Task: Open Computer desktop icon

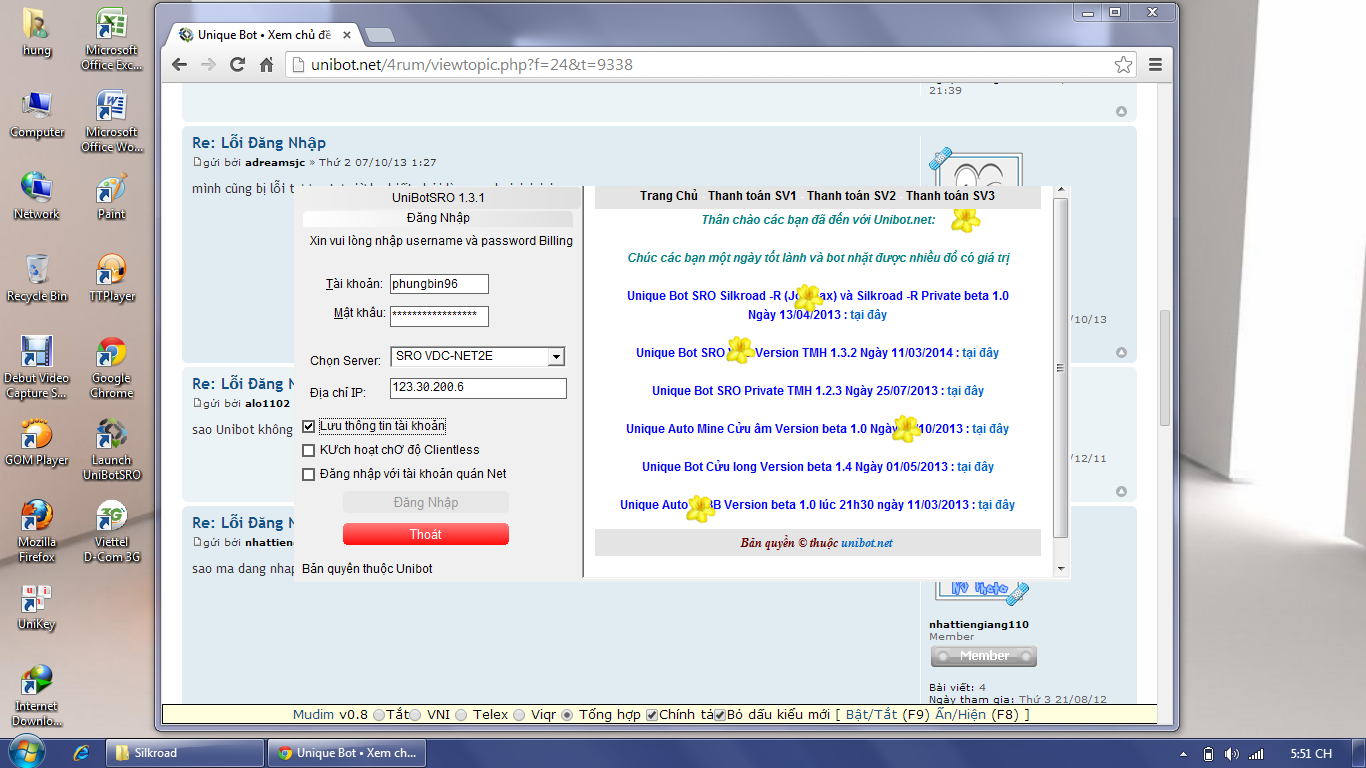Action: [x=37, y=114]
